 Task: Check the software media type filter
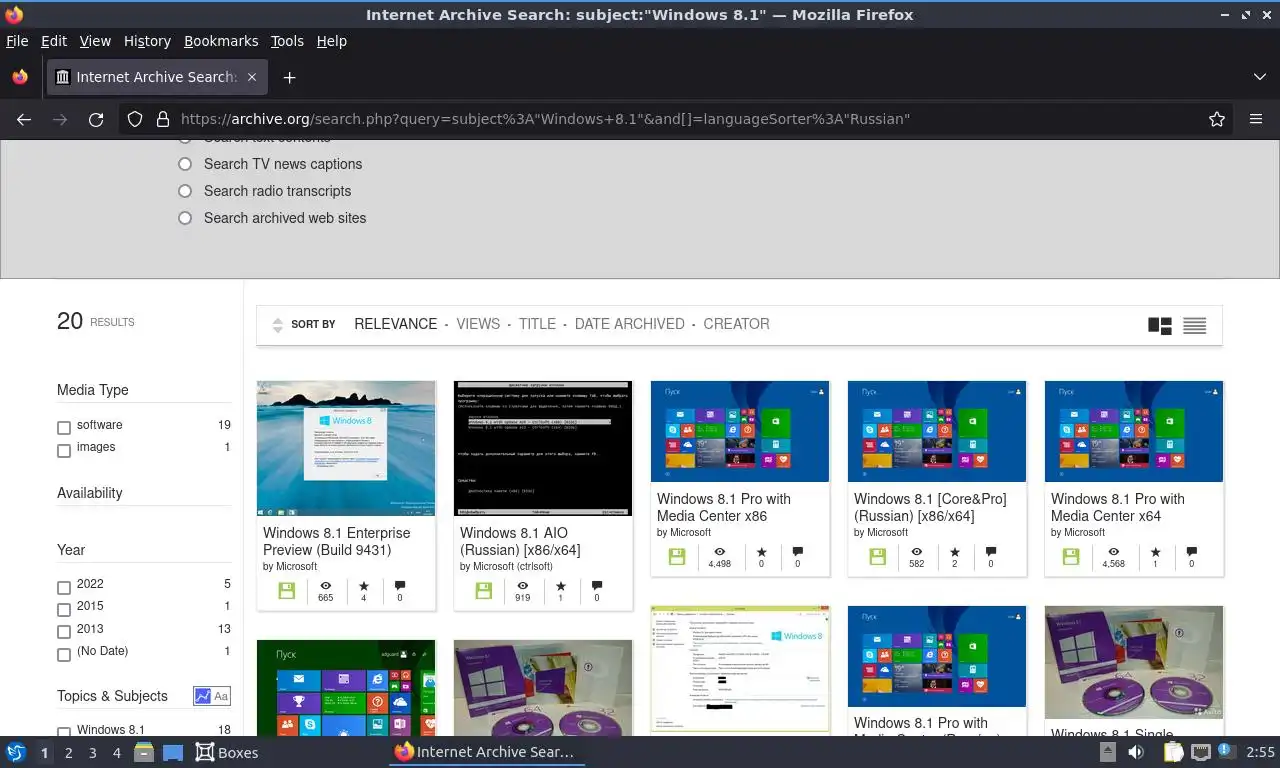click(64, 427)
